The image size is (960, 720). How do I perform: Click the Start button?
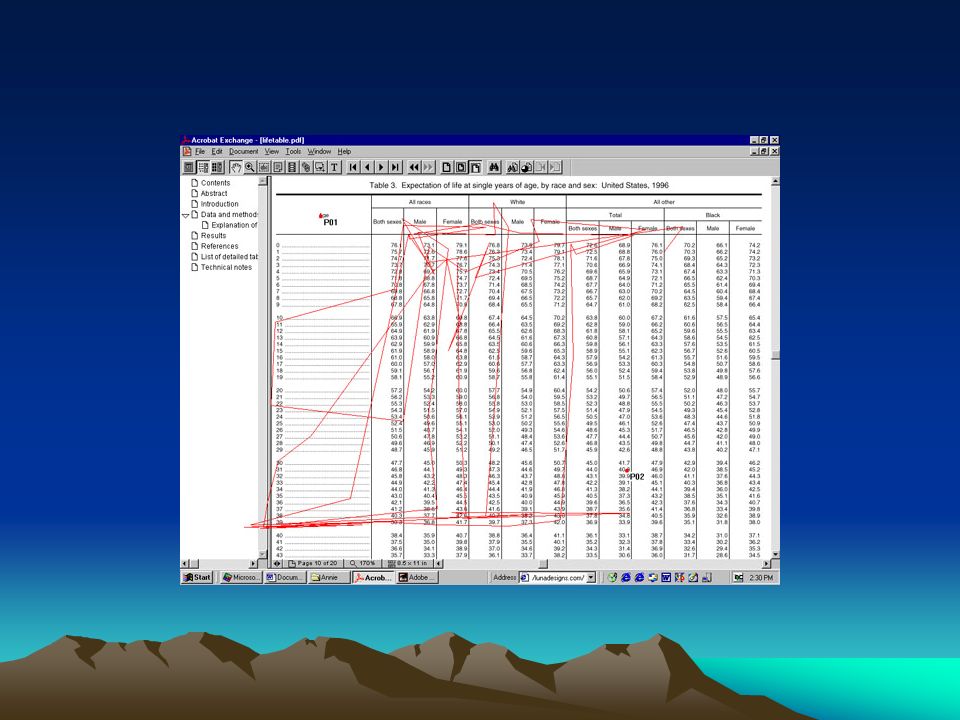[197, 577]
